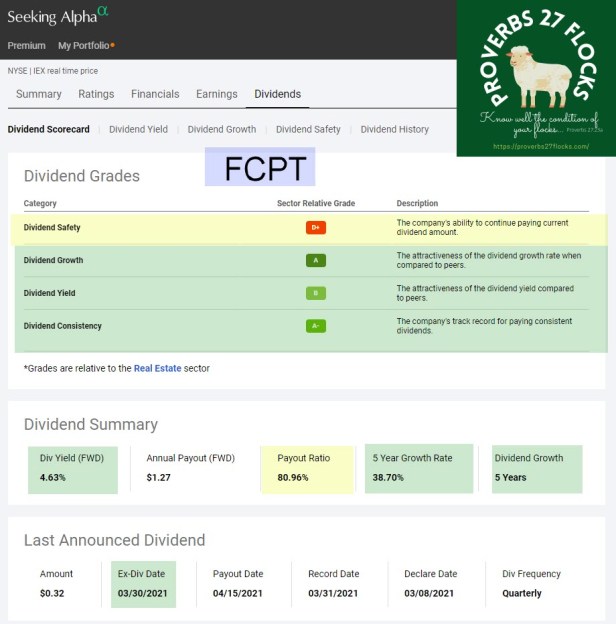Show the Dividend Safety sub-tab

point(308,129)
